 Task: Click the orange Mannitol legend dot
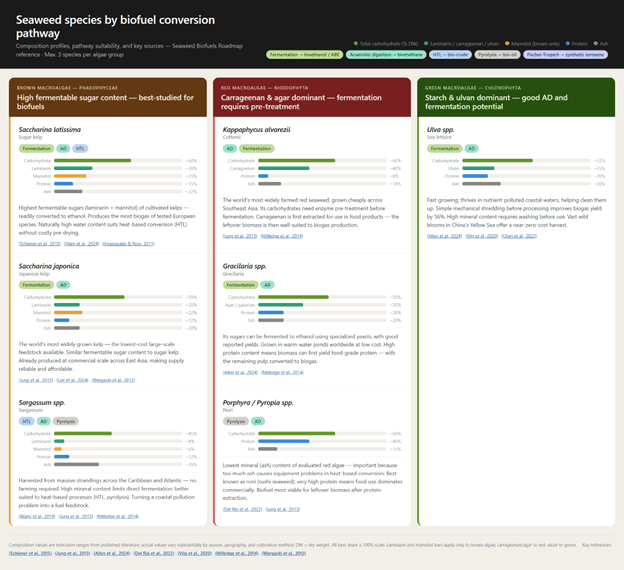coord(507,43)
